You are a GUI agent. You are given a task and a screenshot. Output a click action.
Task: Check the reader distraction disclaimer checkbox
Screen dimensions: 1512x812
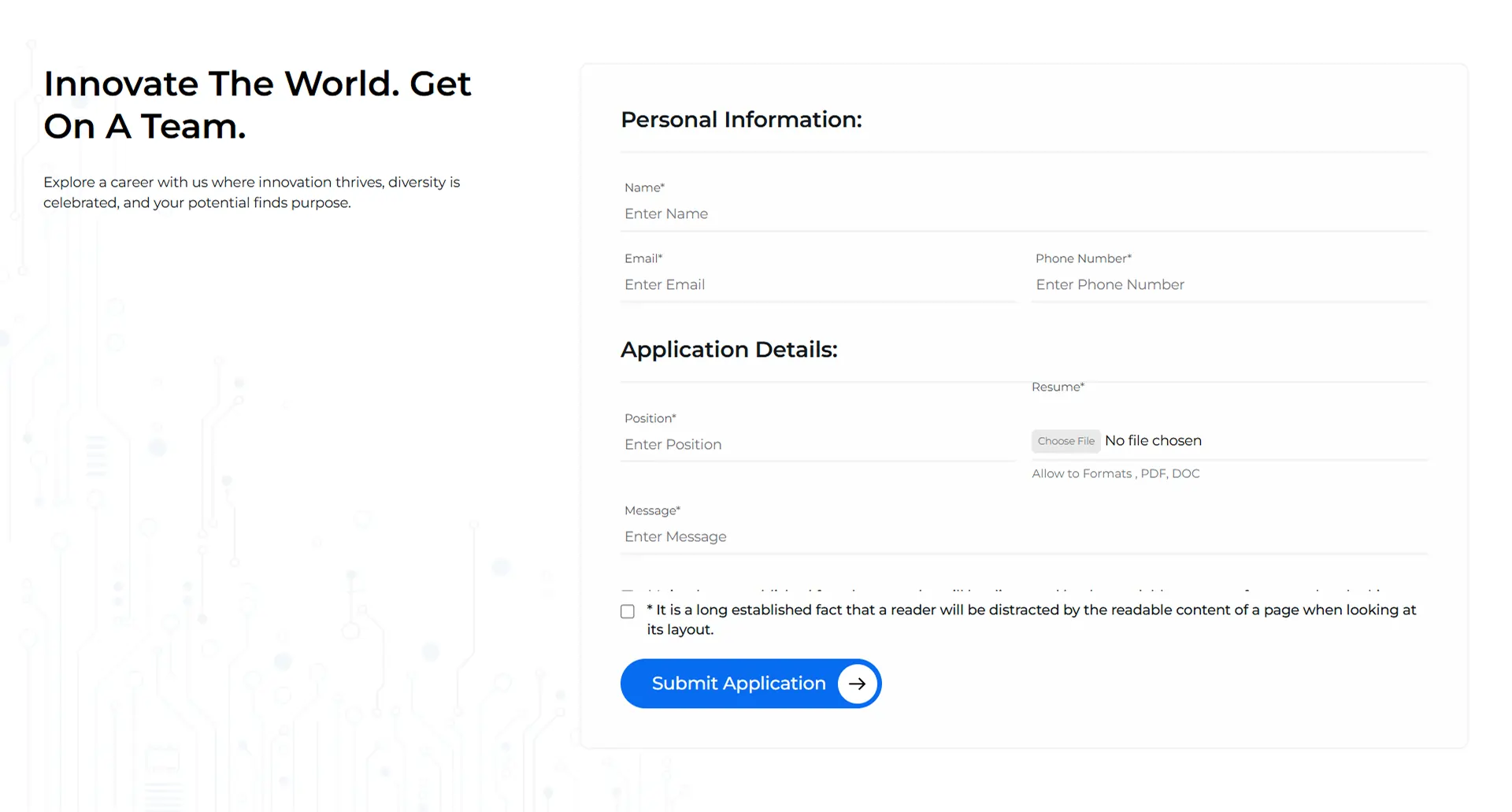pos(627,611)
